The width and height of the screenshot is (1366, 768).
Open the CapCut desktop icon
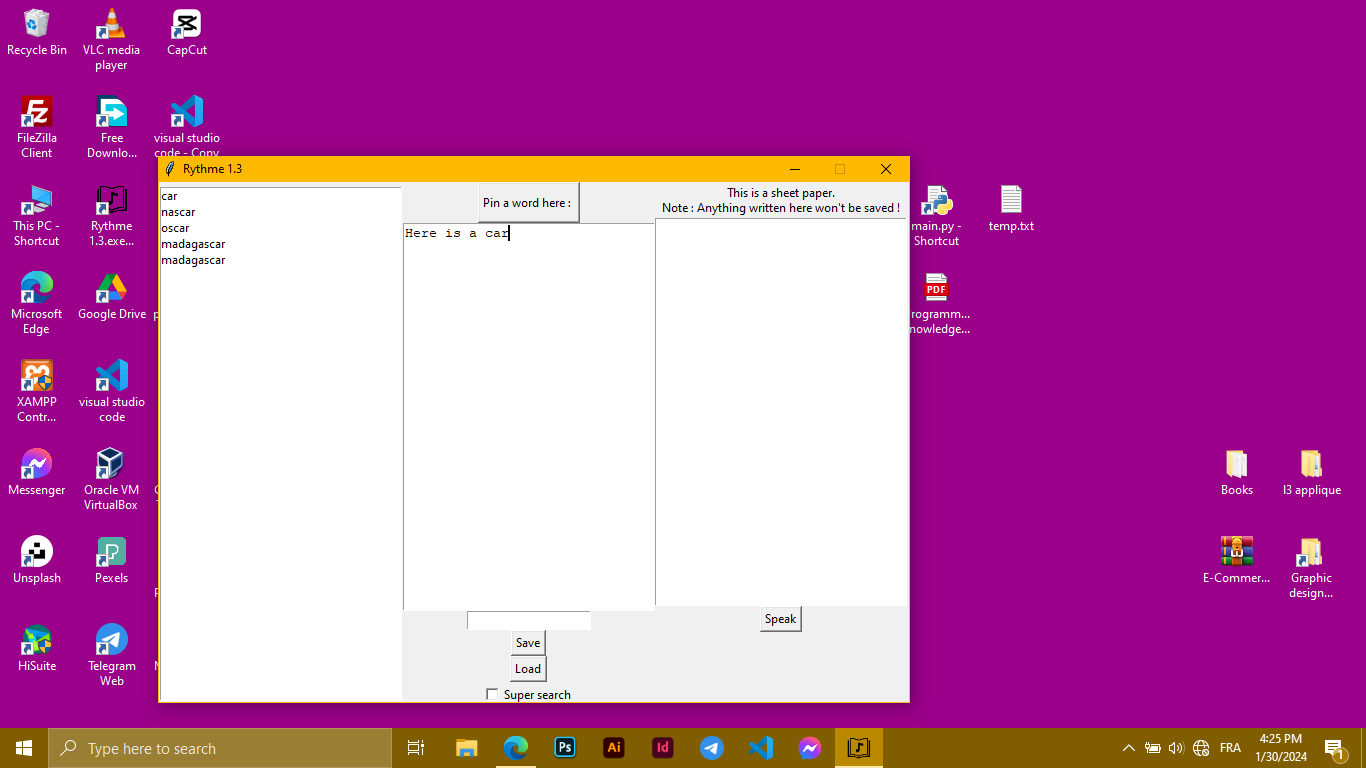(187, 32)
